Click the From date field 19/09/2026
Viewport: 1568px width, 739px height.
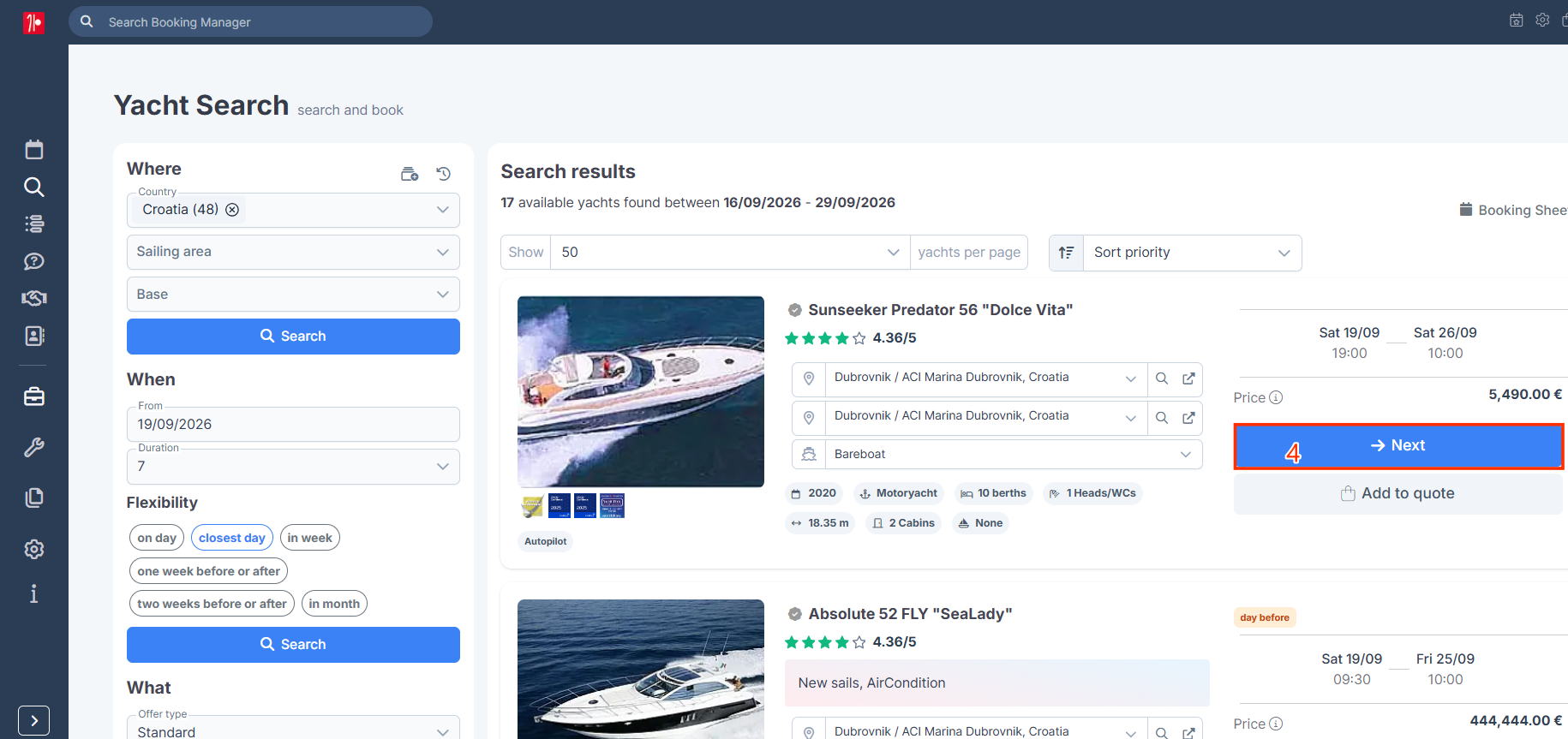pyautogui.click(x=293, y=425)
